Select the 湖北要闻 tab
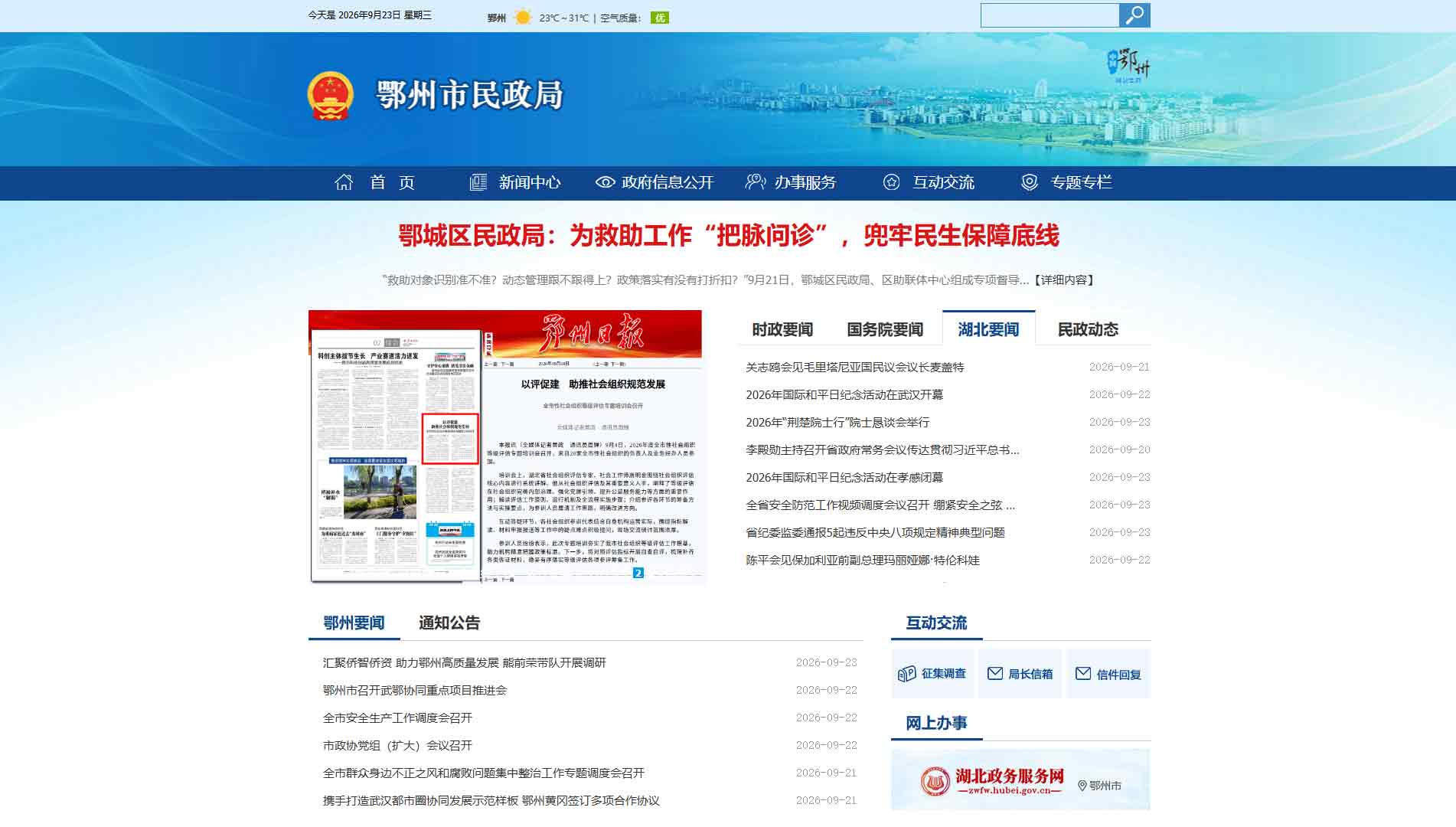Screen dimensions: 1456x827 (x=989, y=329)
